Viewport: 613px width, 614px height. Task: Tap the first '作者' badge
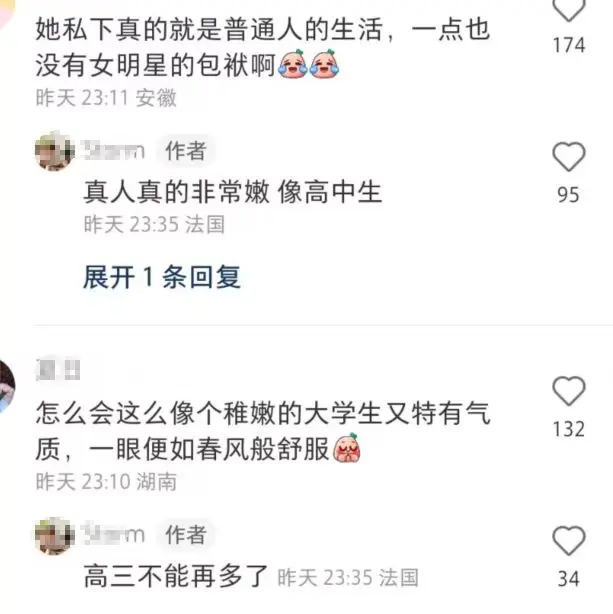coord(186,151)
